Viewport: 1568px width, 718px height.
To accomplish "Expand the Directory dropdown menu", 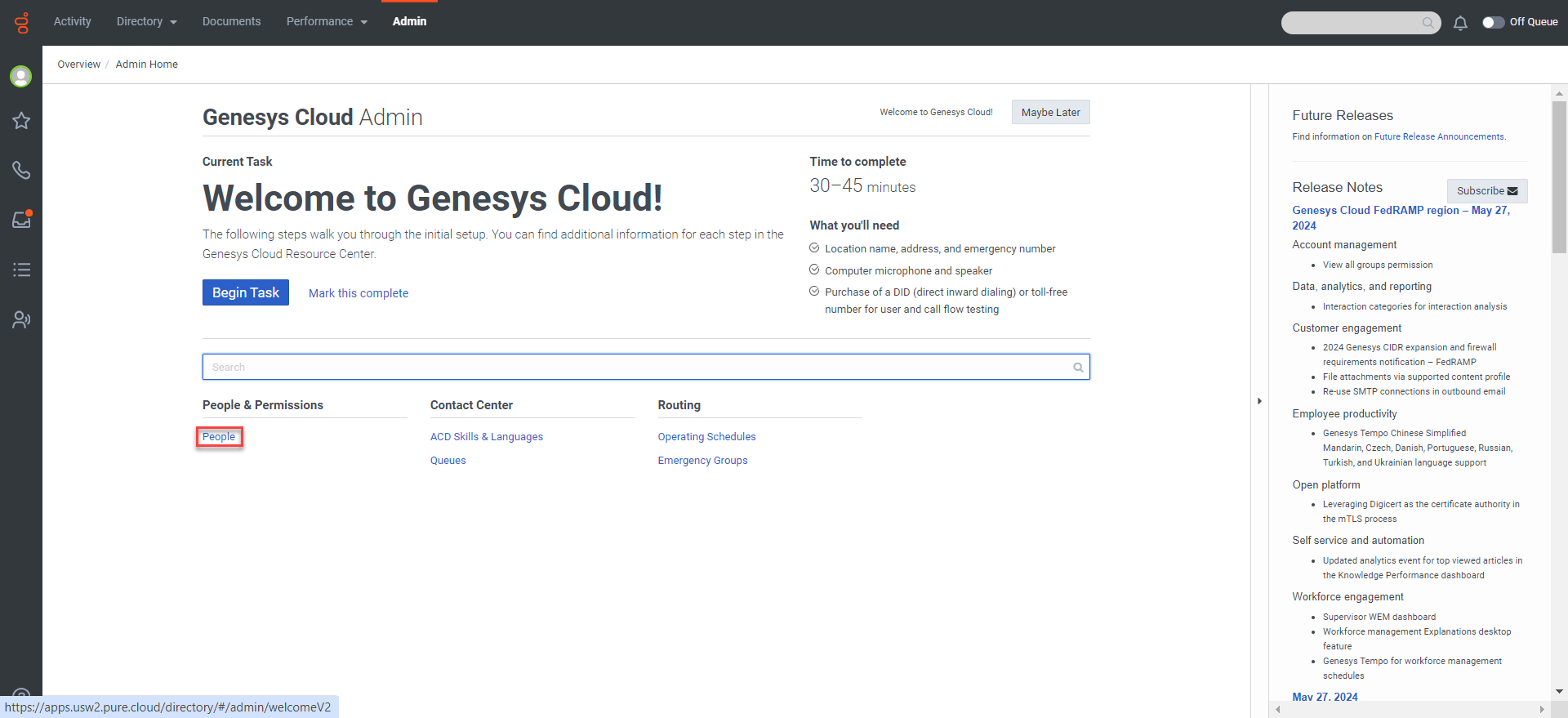I will (x=146, y=21).
